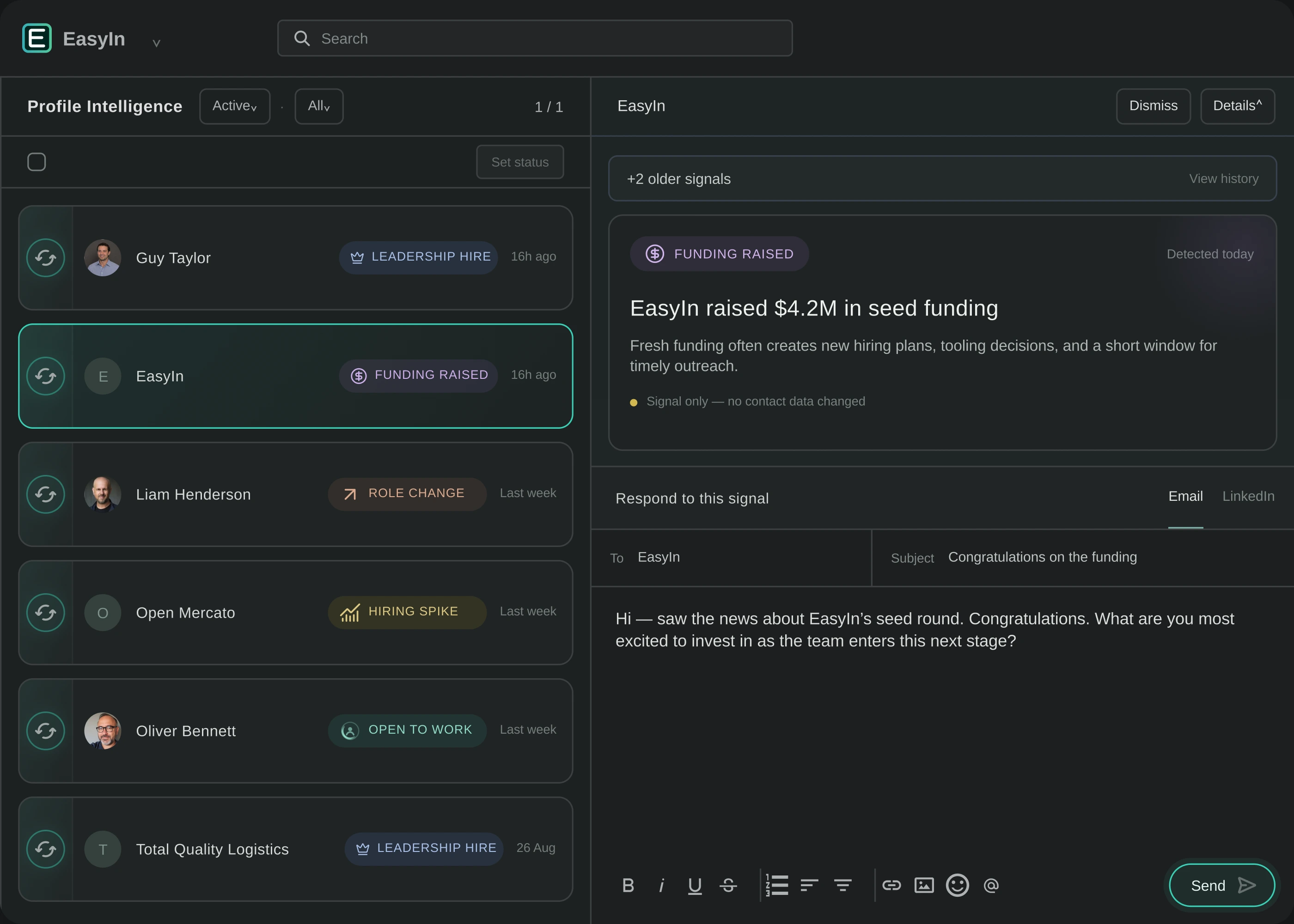Click the ROLE CHANGE badge on Liam Henderson

407,494
